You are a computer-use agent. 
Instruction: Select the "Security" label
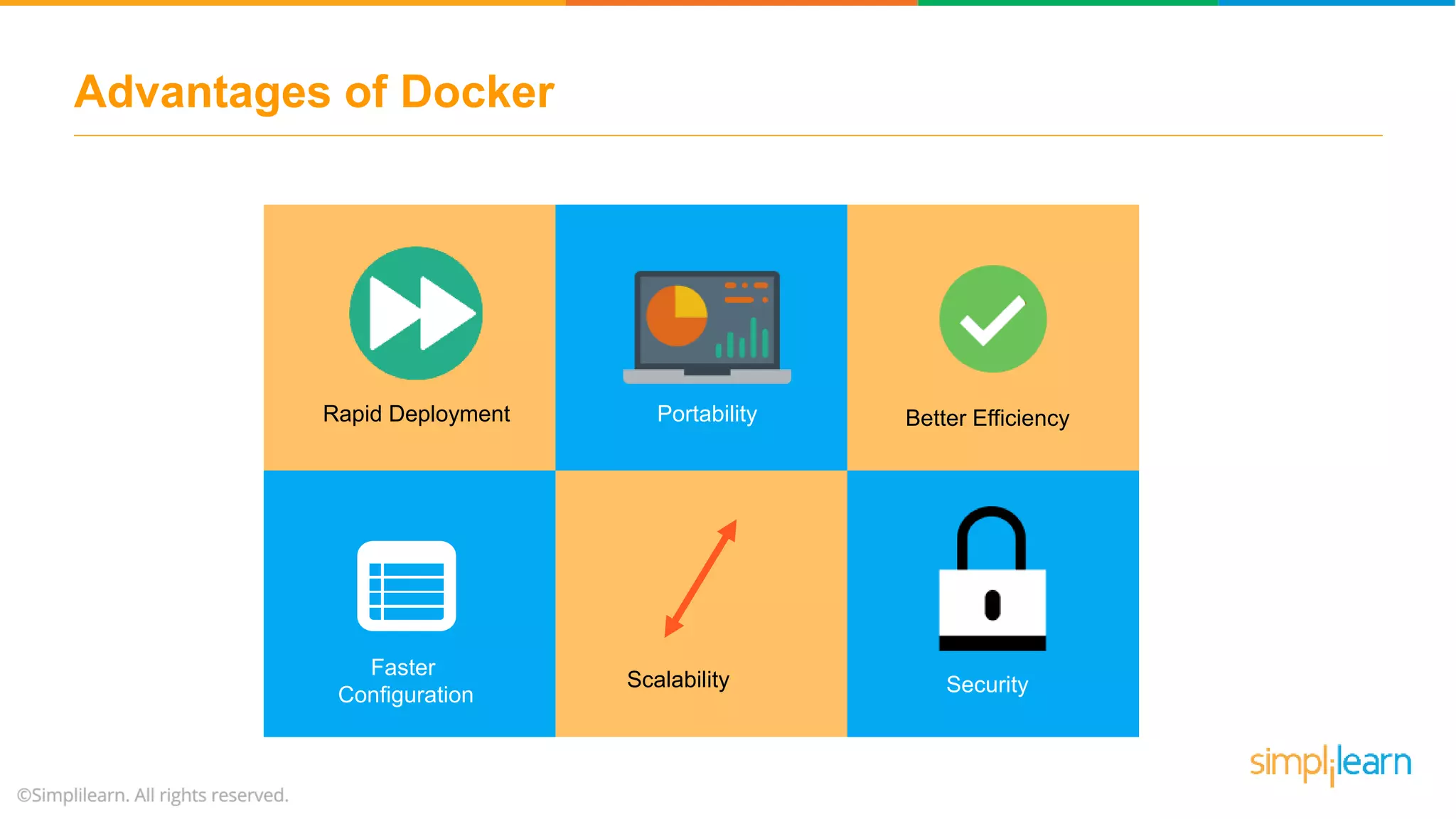click(x=987, y=684)
